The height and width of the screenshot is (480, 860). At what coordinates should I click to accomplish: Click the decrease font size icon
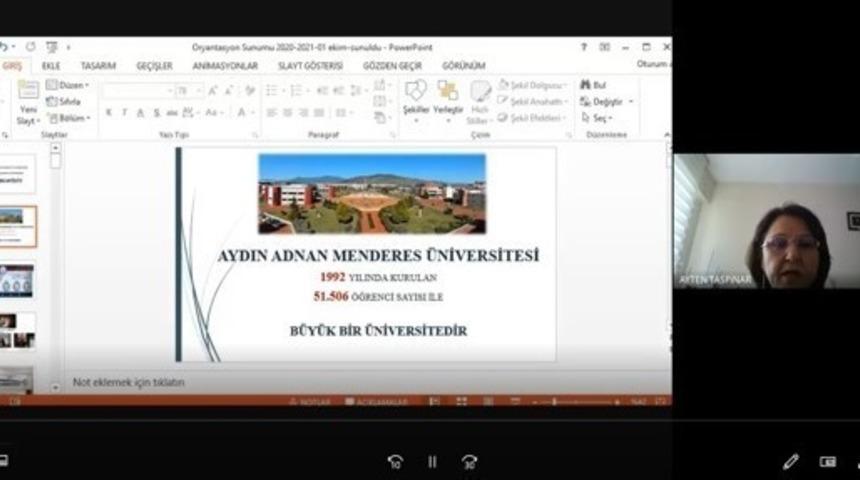pyautogui.click(x=229, y=91)
